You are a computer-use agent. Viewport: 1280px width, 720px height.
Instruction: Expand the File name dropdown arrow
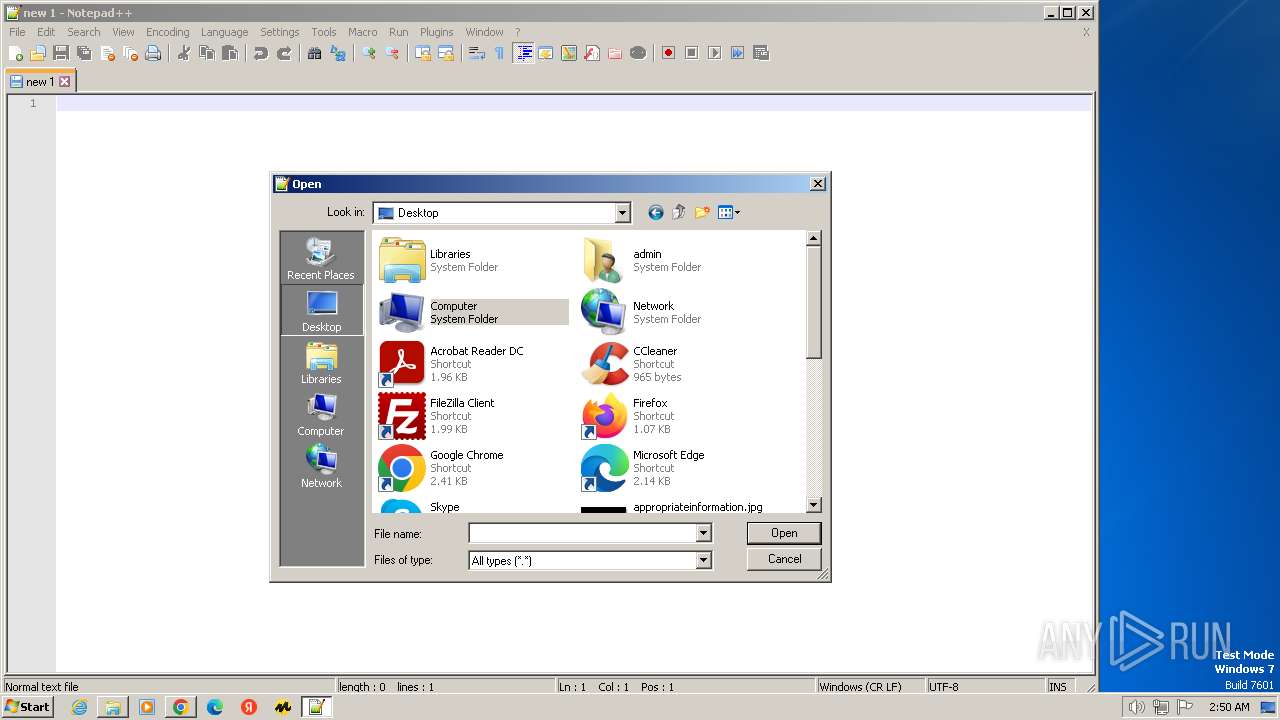pyautogui.click(x=703, y=533)
